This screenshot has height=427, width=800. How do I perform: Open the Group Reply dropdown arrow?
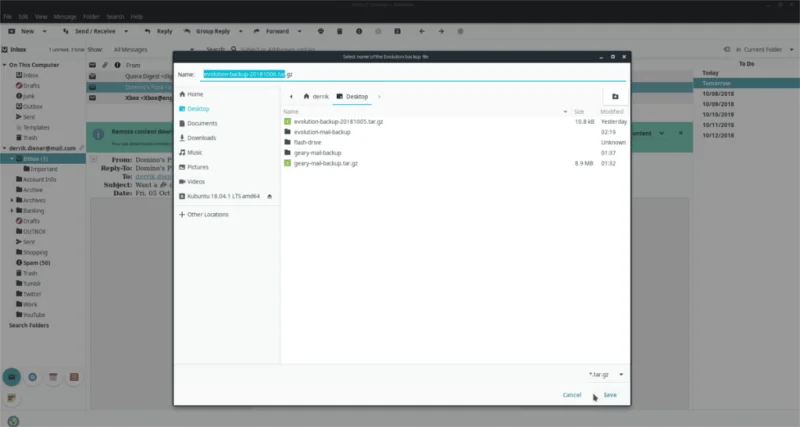[240, 31]
